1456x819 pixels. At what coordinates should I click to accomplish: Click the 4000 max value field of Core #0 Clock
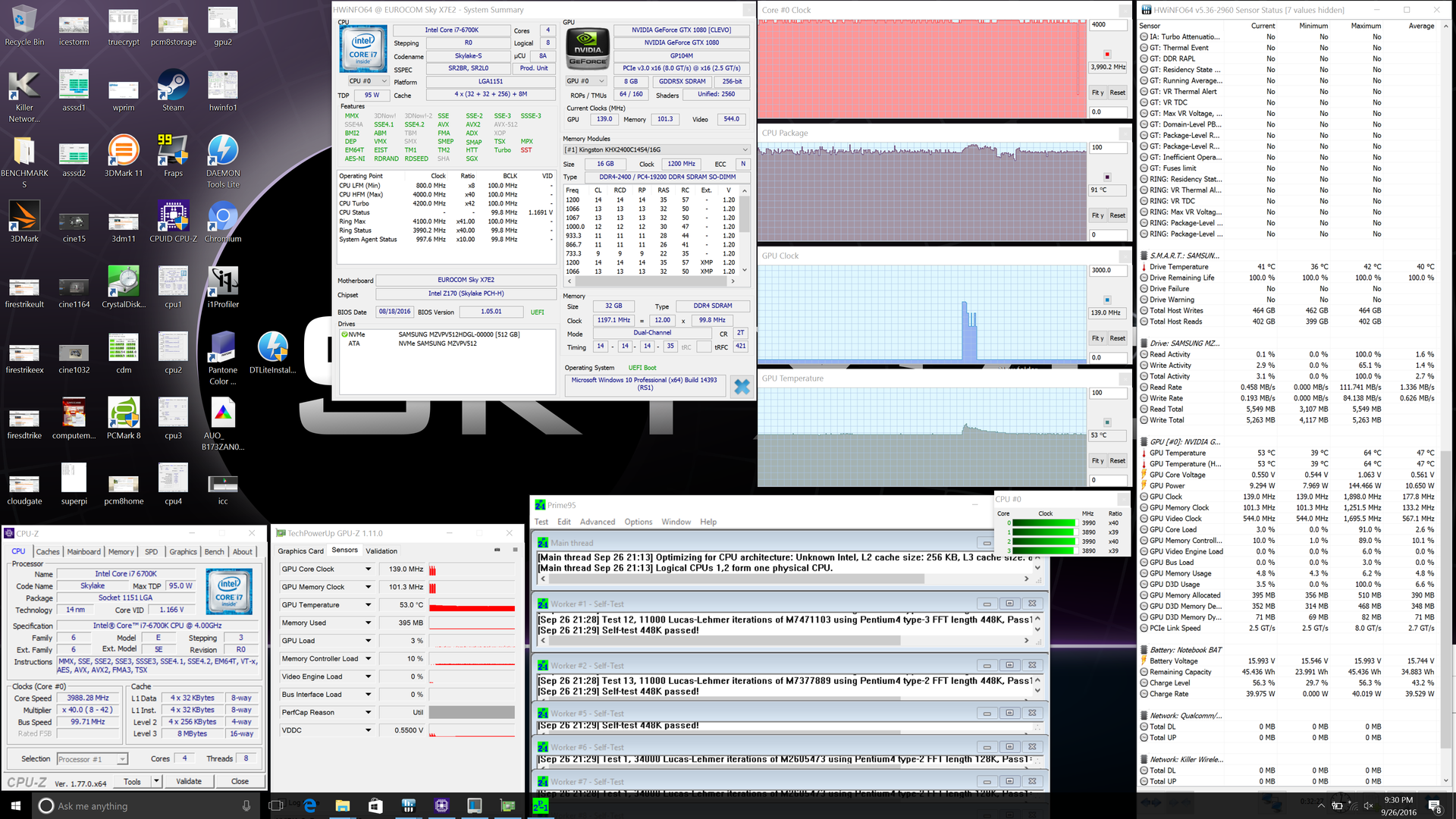pos(1108,24)
